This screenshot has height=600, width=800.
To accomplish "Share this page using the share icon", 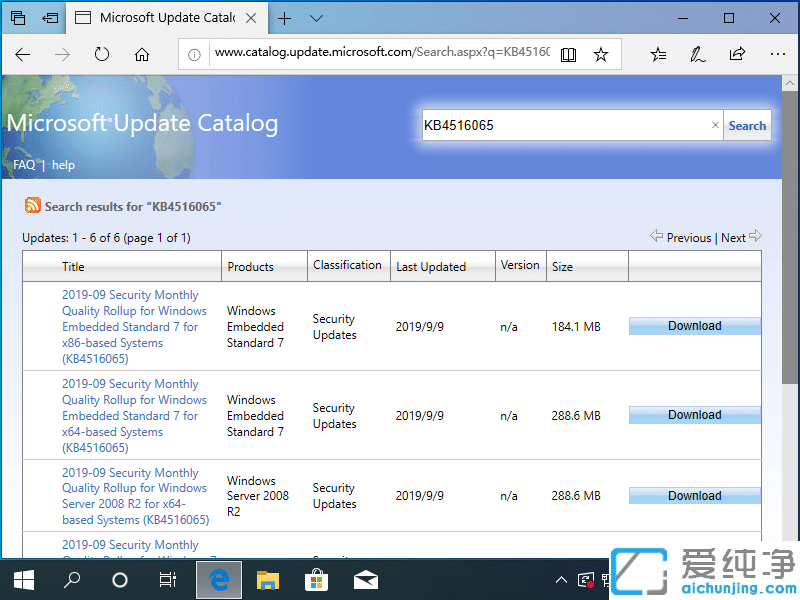I will [738, 56].
